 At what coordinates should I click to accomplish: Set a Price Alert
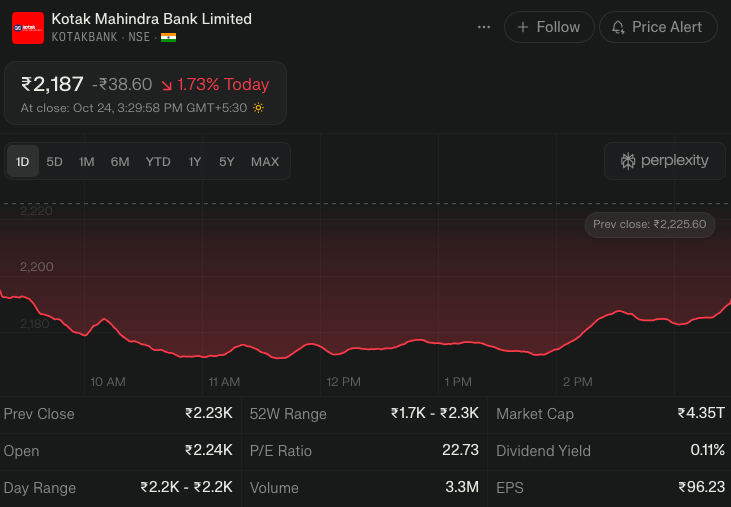(x=657, y=27)
